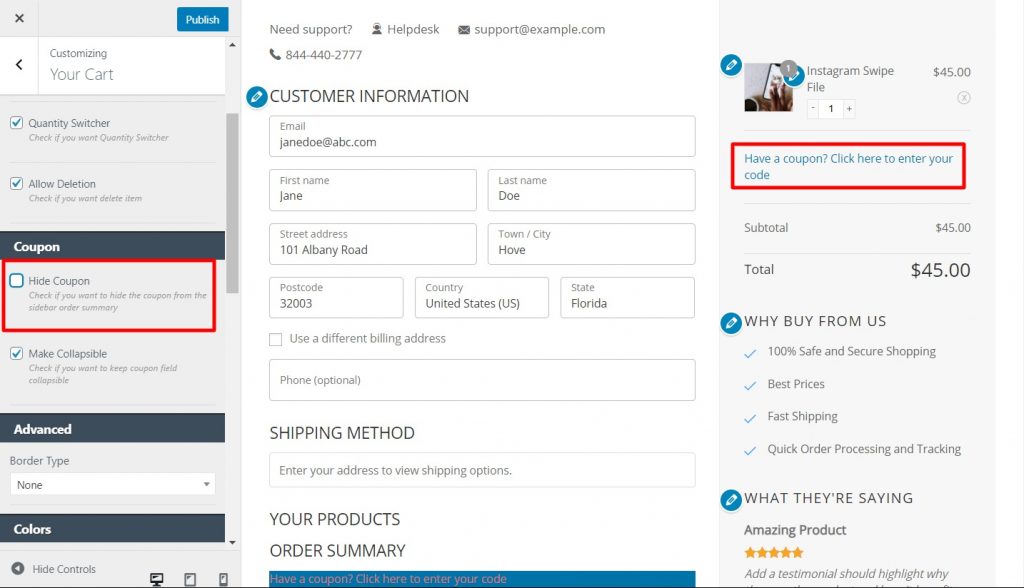Screen dimensions: 1024x588
Task: Decrease product quantity with minus button
Action: pyautogui.click(x=812, y=108)
